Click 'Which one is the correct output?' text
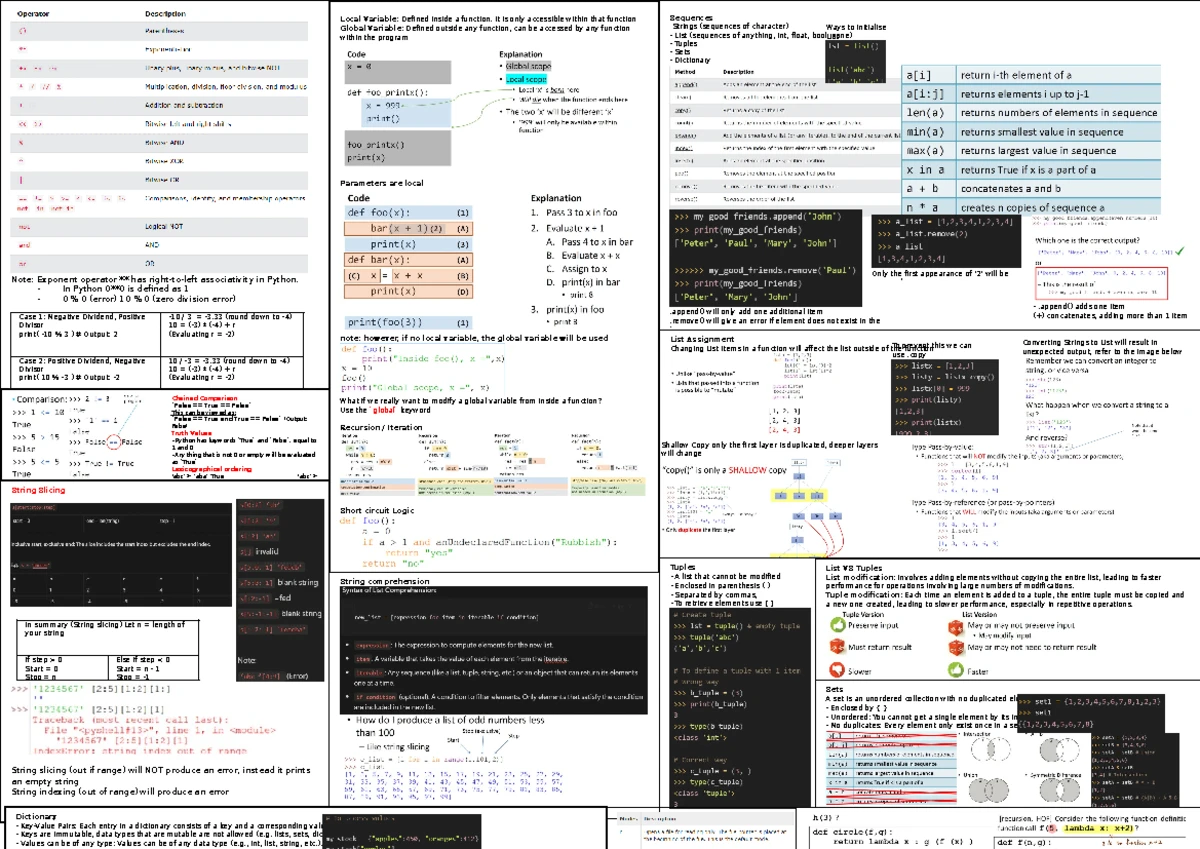Screen dimensions: 1200x849 click(x=1089, y=241)
